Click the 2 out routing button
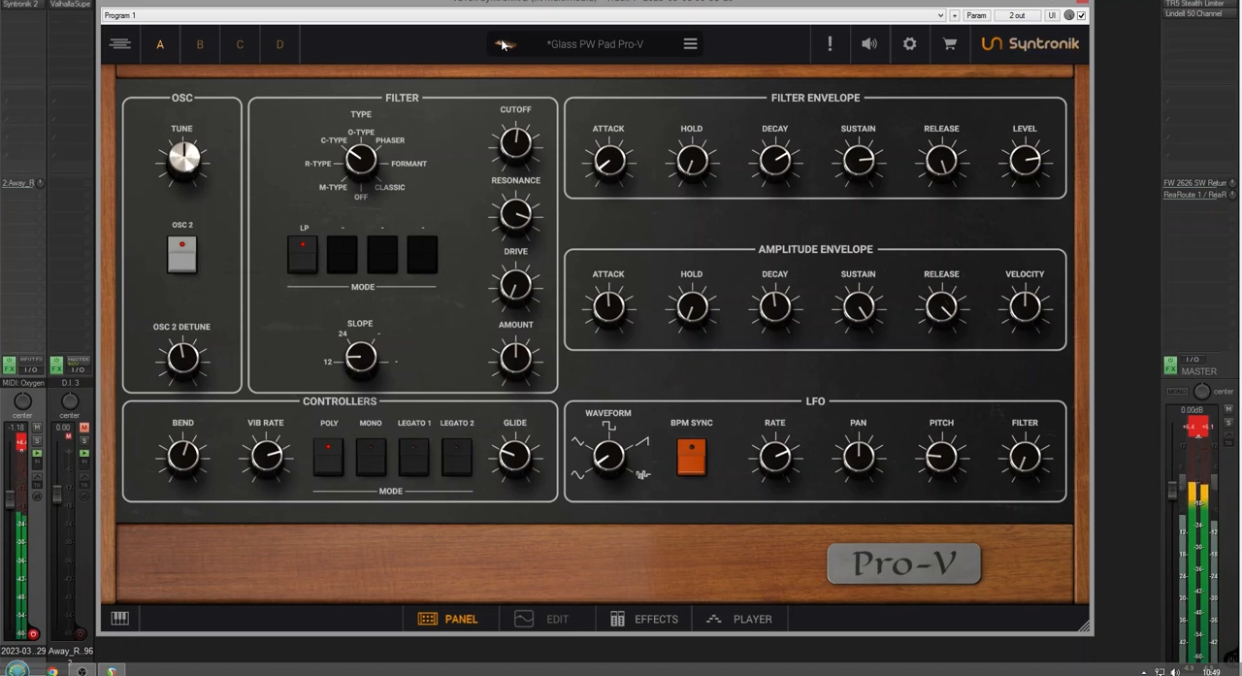The width and height of the screenshot is (1242, 676). pos(1018,16)
